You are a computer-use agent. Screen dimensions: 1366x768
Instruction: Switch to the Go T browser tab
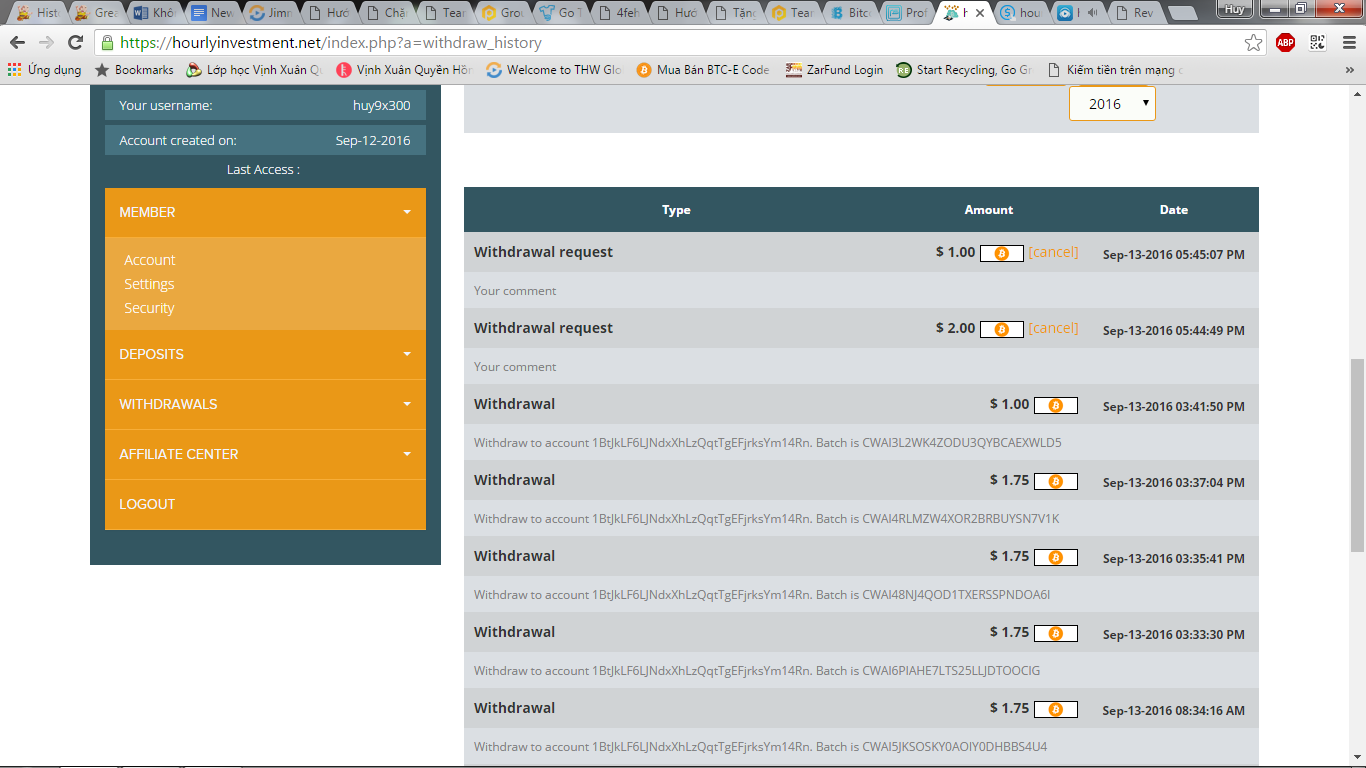[560, 13]
